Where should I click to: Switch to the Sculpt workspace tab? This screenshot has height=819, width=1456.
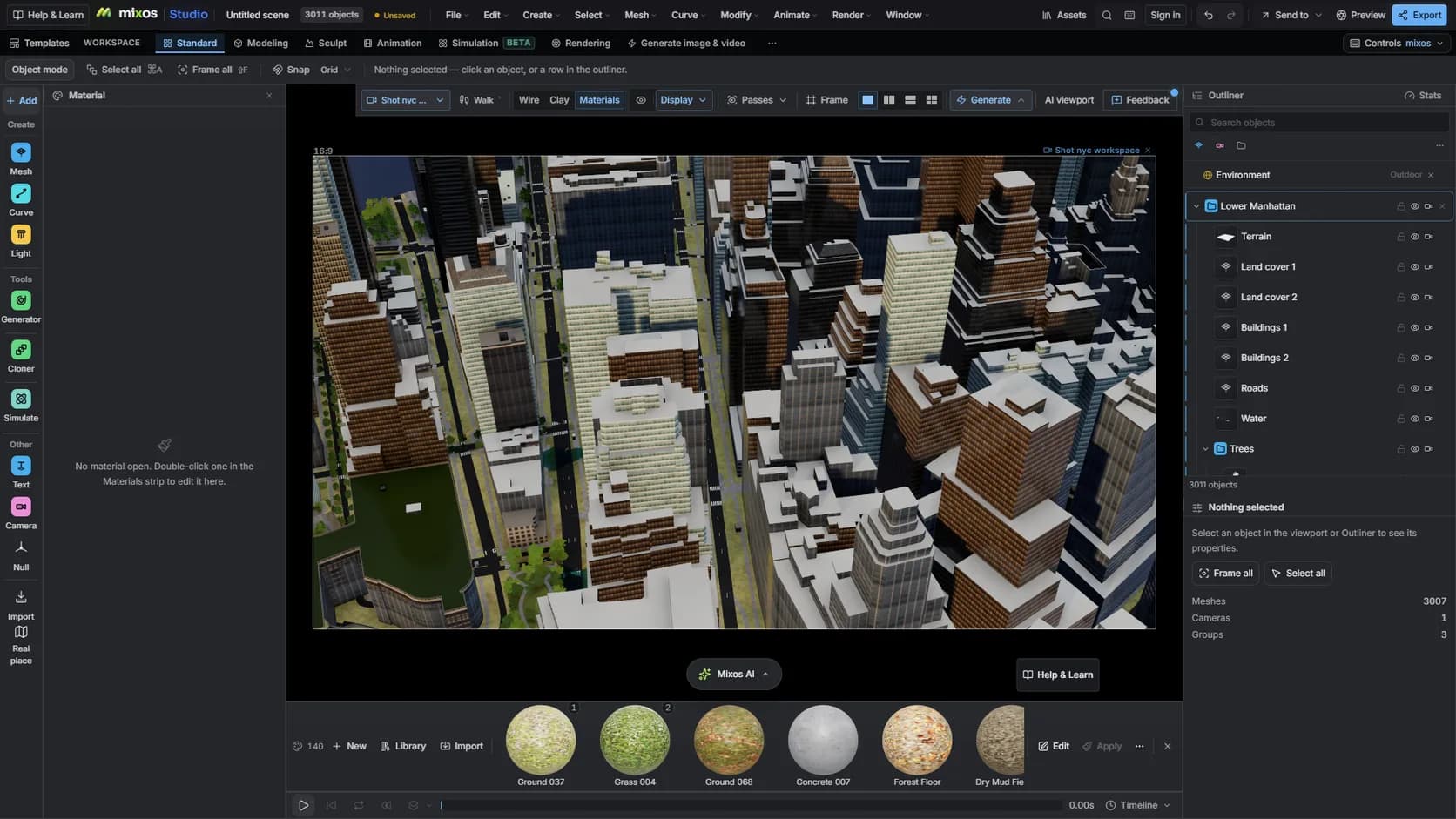click(326, 43)
